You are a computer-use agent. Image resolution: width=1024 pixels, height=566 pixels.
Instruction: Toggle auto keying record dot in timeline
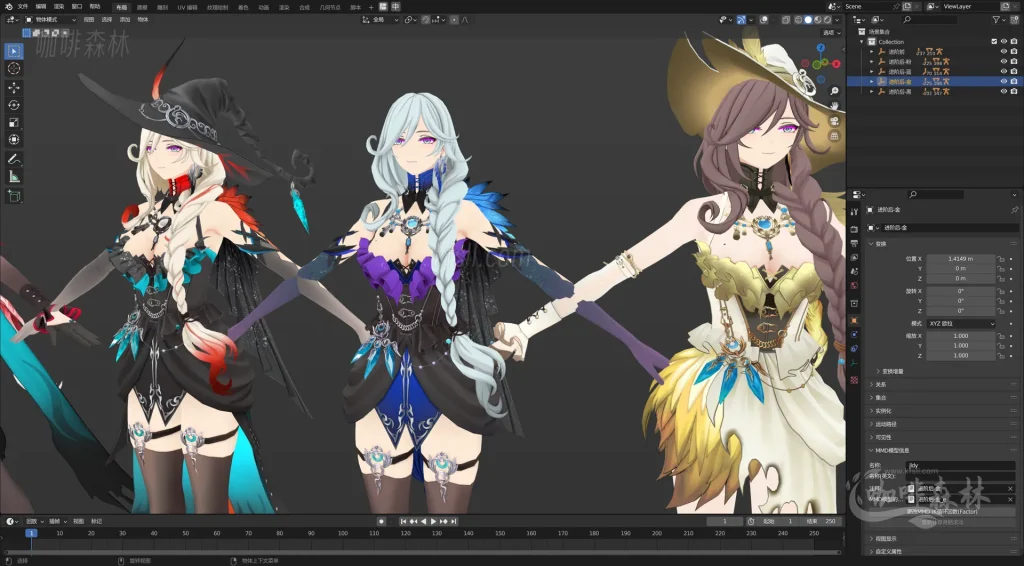point(381,521)
